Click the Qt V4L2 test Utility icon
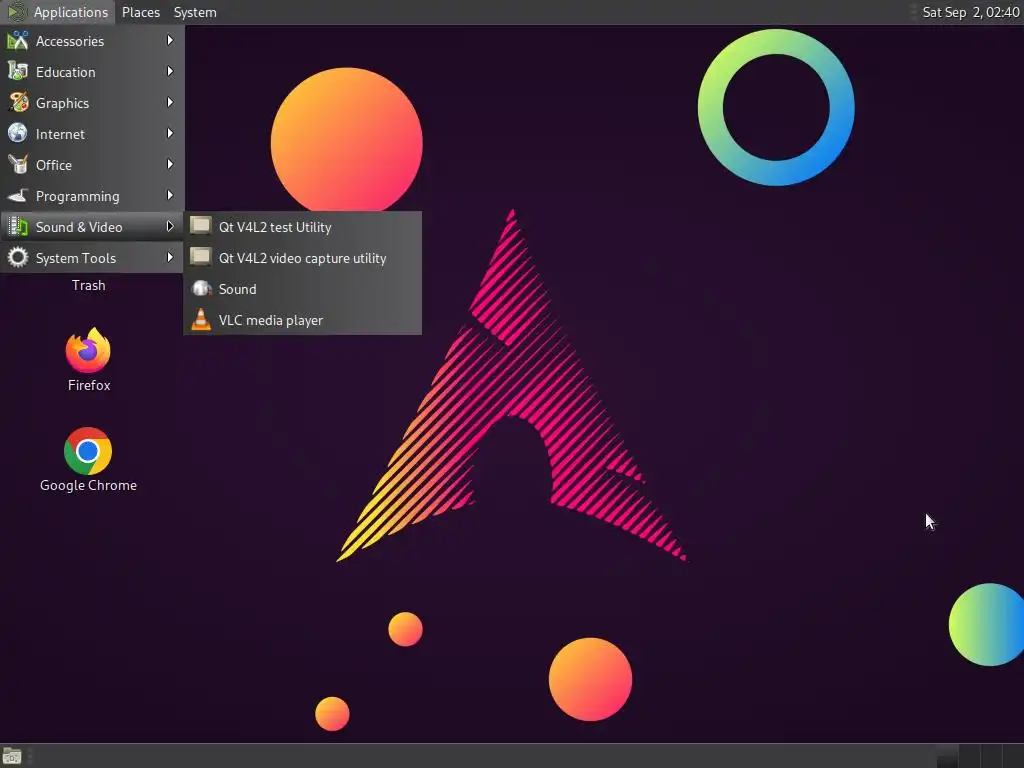Image resolution: width=1024 pixels, height=768 pixels. (x=200, y=226)
